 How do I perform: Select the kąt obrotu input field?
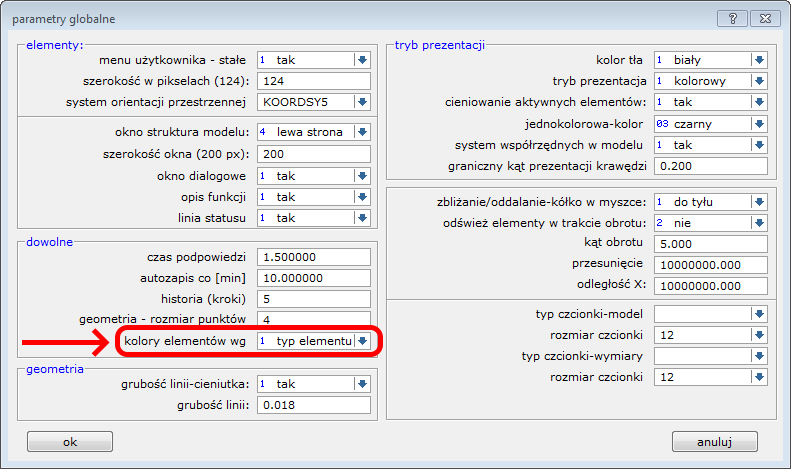[710, 244]
